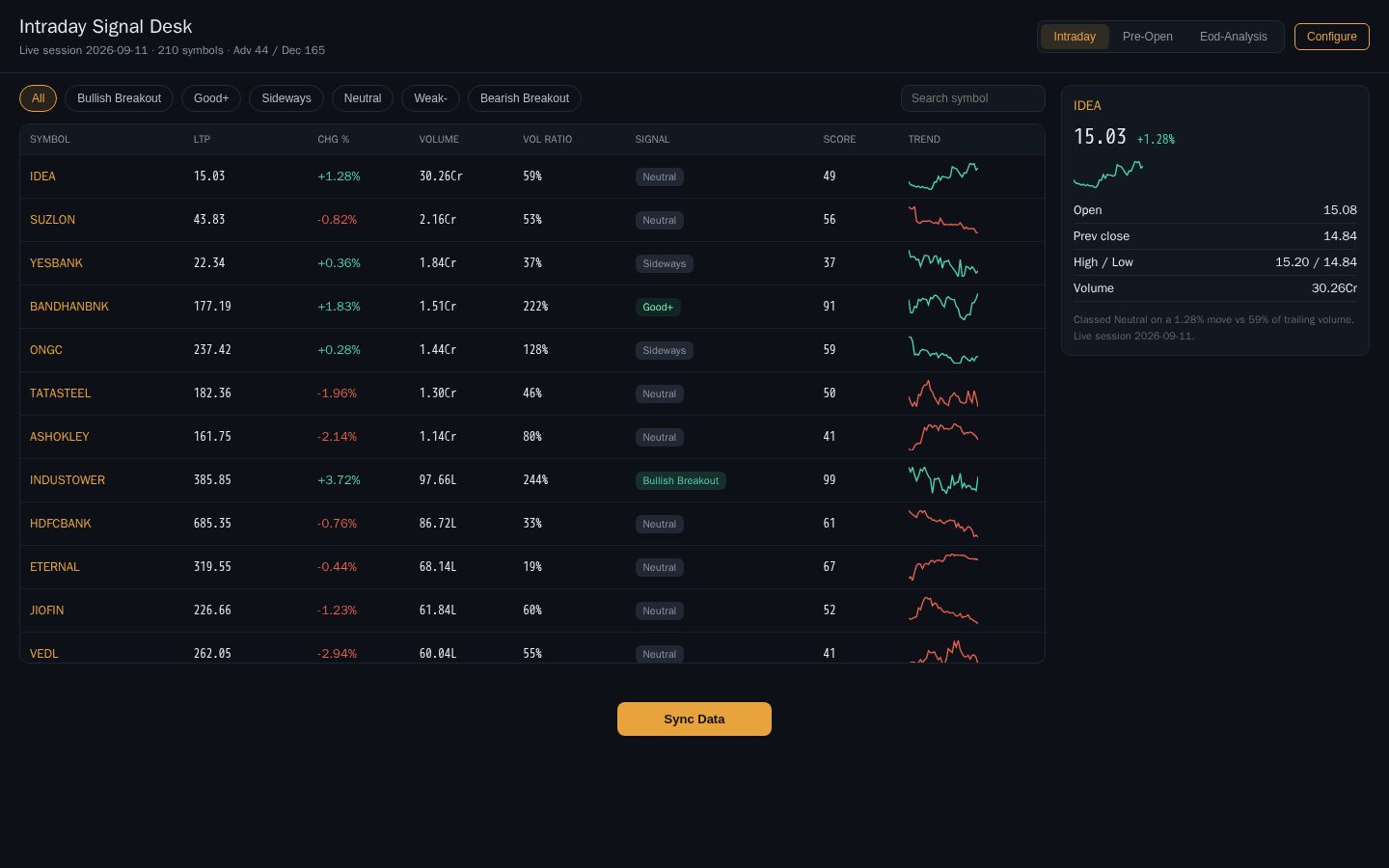
Task: Click the Sideways badge in YESBANK row
Action: point(664,263)
